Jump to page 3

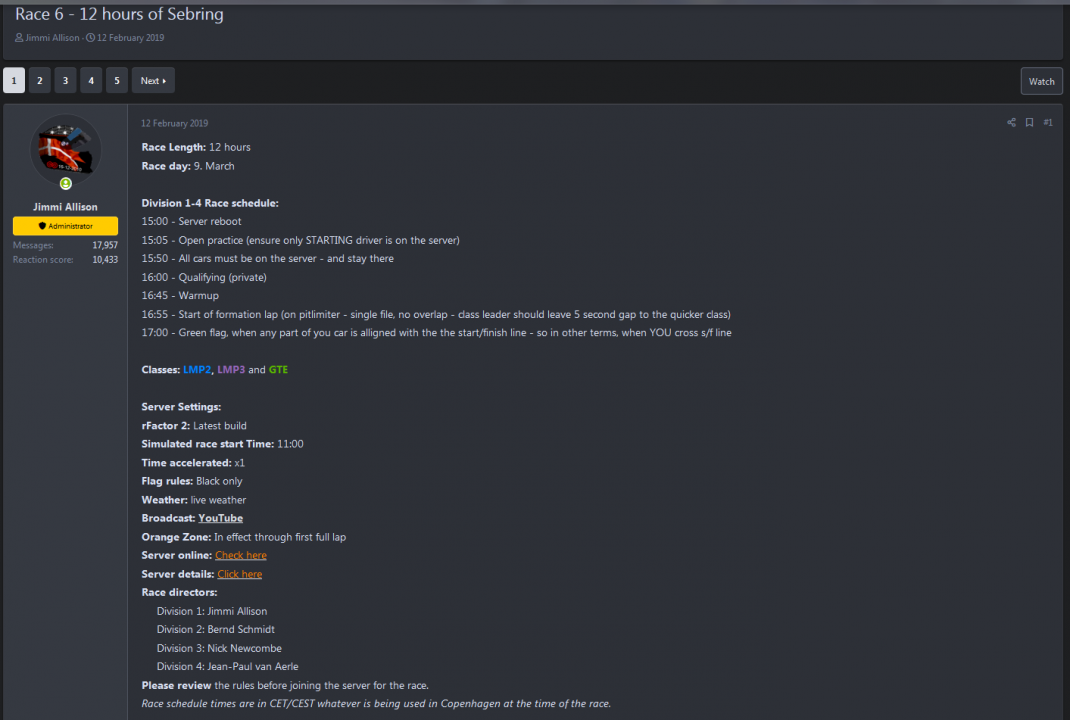pyautogui.click(x=66, y=81)
